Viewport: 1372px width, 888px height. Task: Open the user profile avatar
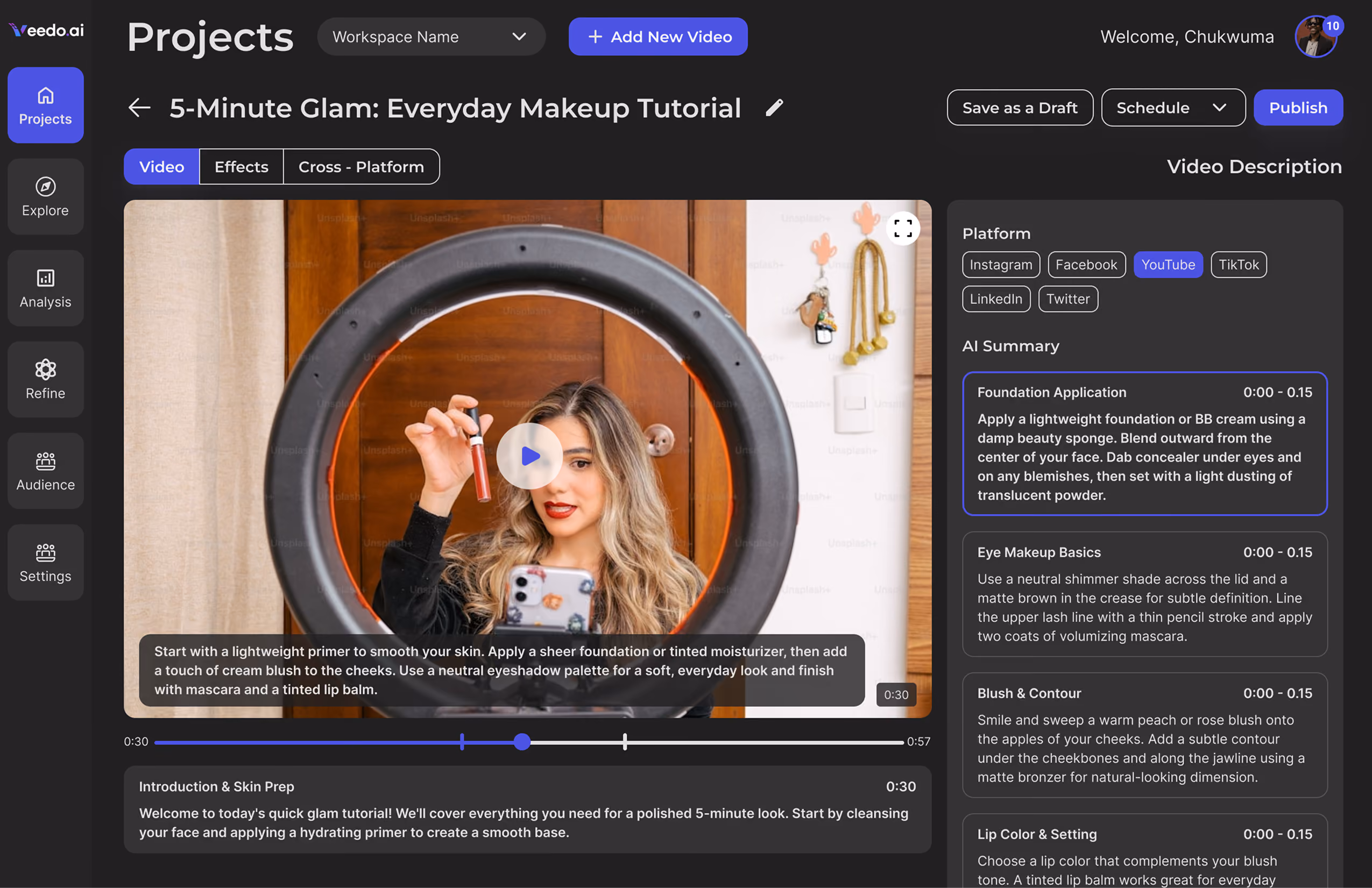(1316, 37)
